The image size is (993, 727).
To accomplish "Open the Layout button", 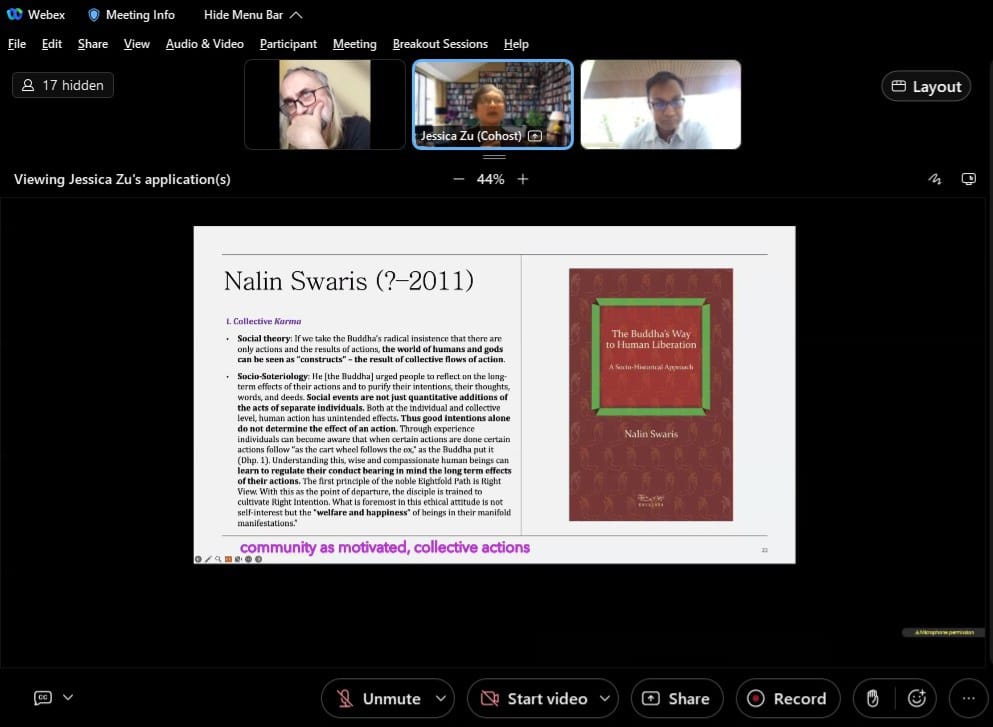I will click(x=926, y=87).
